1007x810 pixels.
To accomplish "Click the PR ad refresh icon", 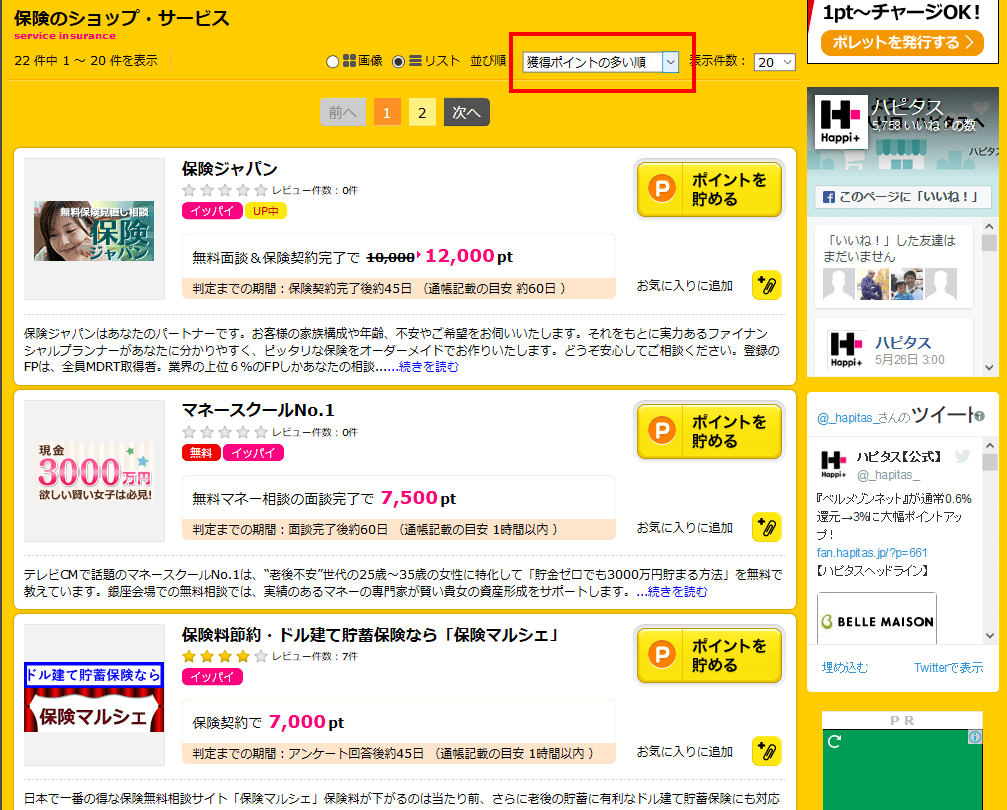I will pyautogui.click(x=834, y=742).
